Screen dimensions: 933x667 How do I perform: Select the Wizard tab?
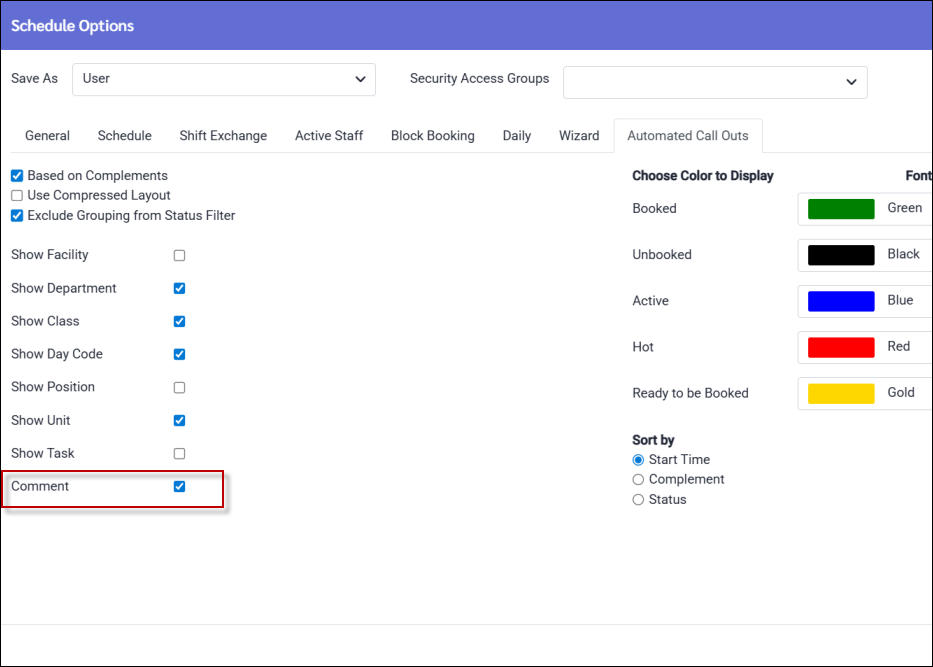[579, 136]
